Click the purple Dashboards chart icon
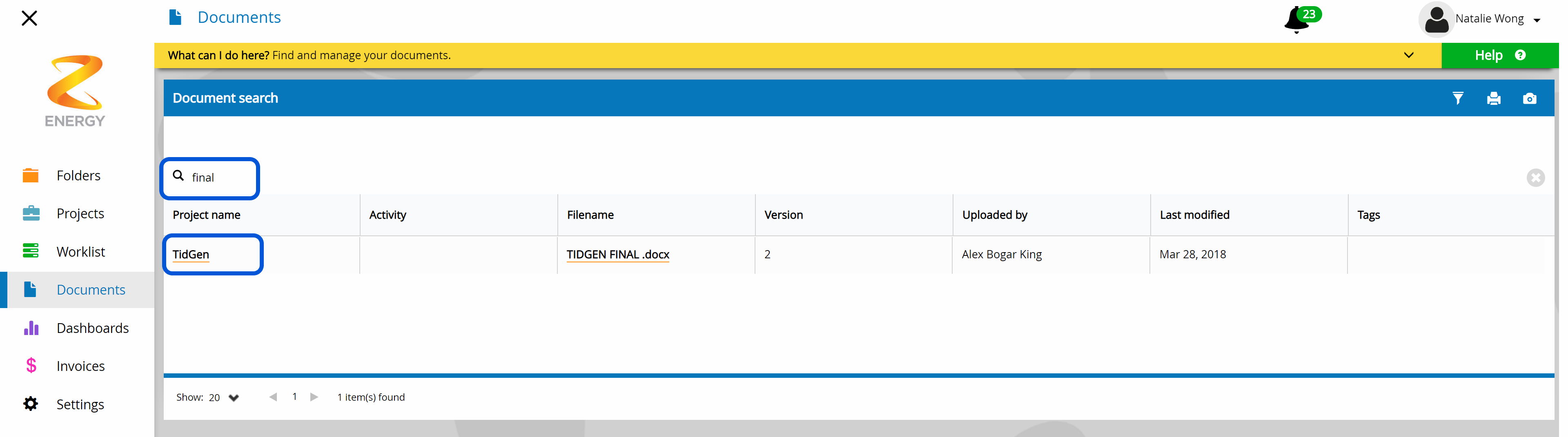This screenshot has width=1568, height=437. (x=31, y=328)
